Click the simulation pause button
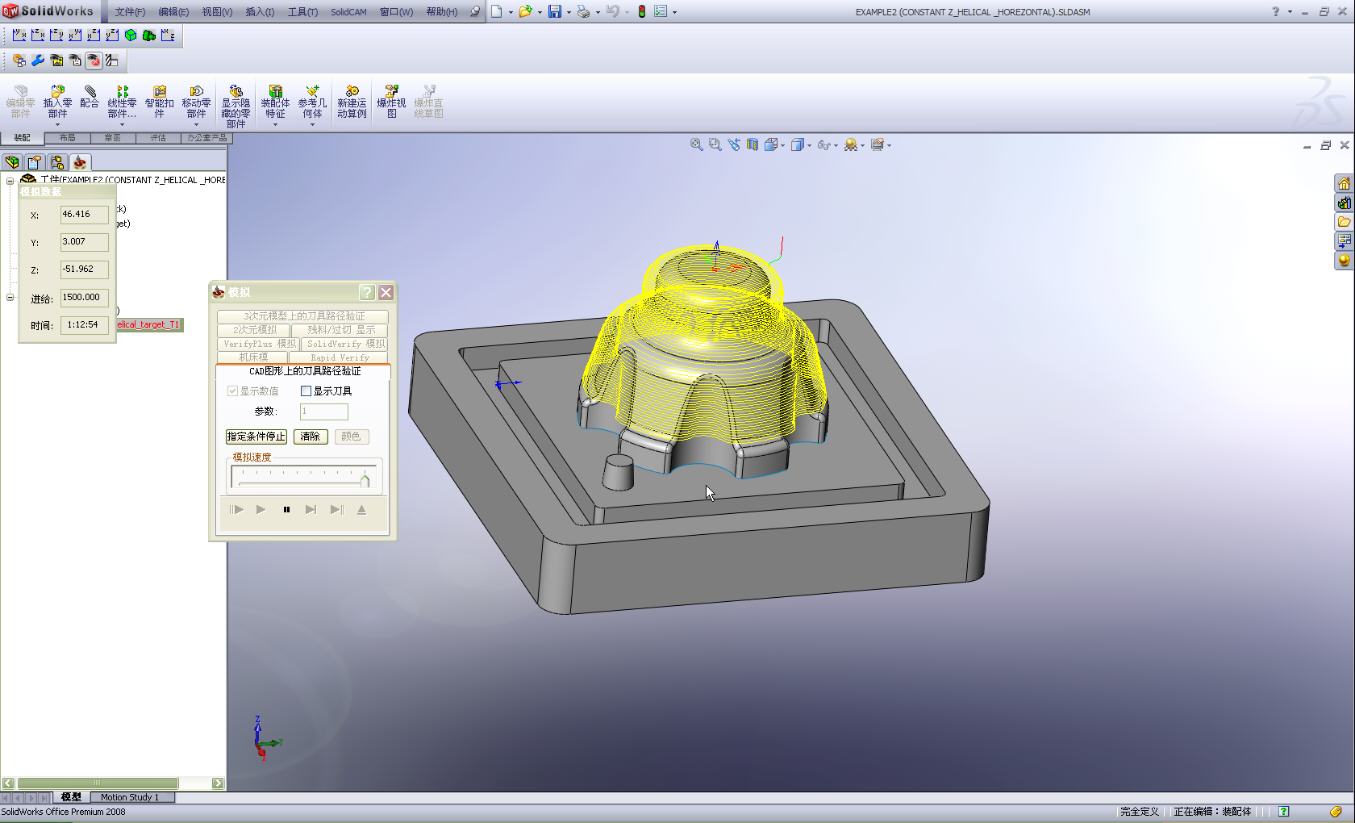This screenshot has height=823, width=1355. tap(286, 510)
